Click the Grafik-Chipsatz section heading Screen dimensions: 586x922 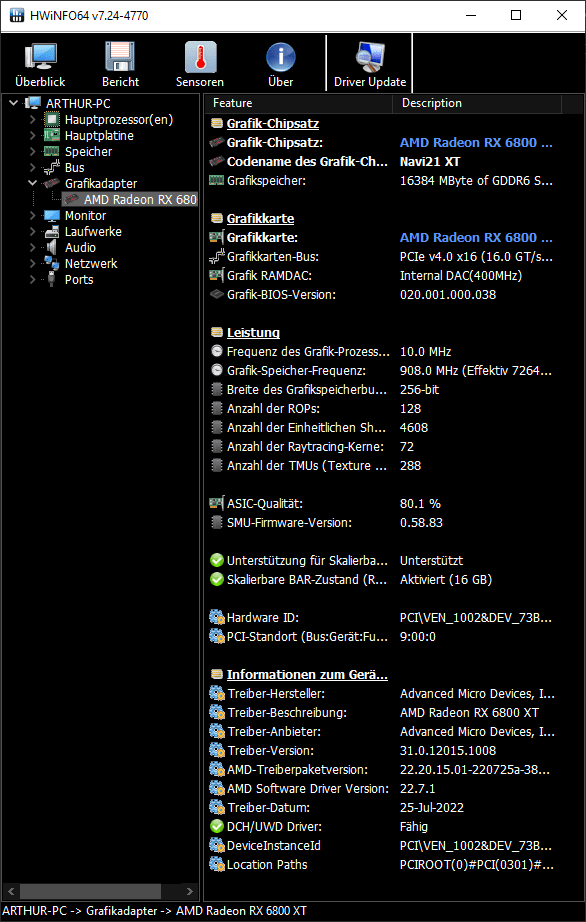[273, 124]
